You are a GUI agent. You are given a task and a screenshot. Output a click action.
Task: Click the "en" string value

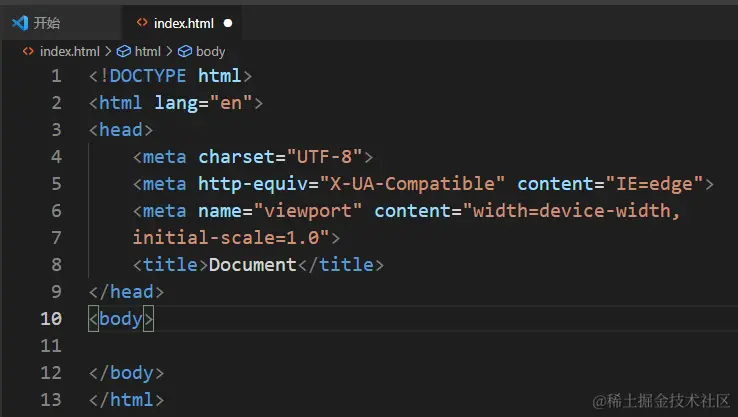[x=231, y=103]
